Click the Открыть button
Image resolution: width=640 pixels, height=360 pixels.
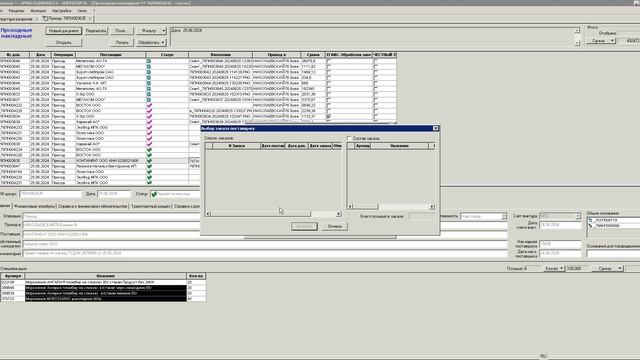63,42
